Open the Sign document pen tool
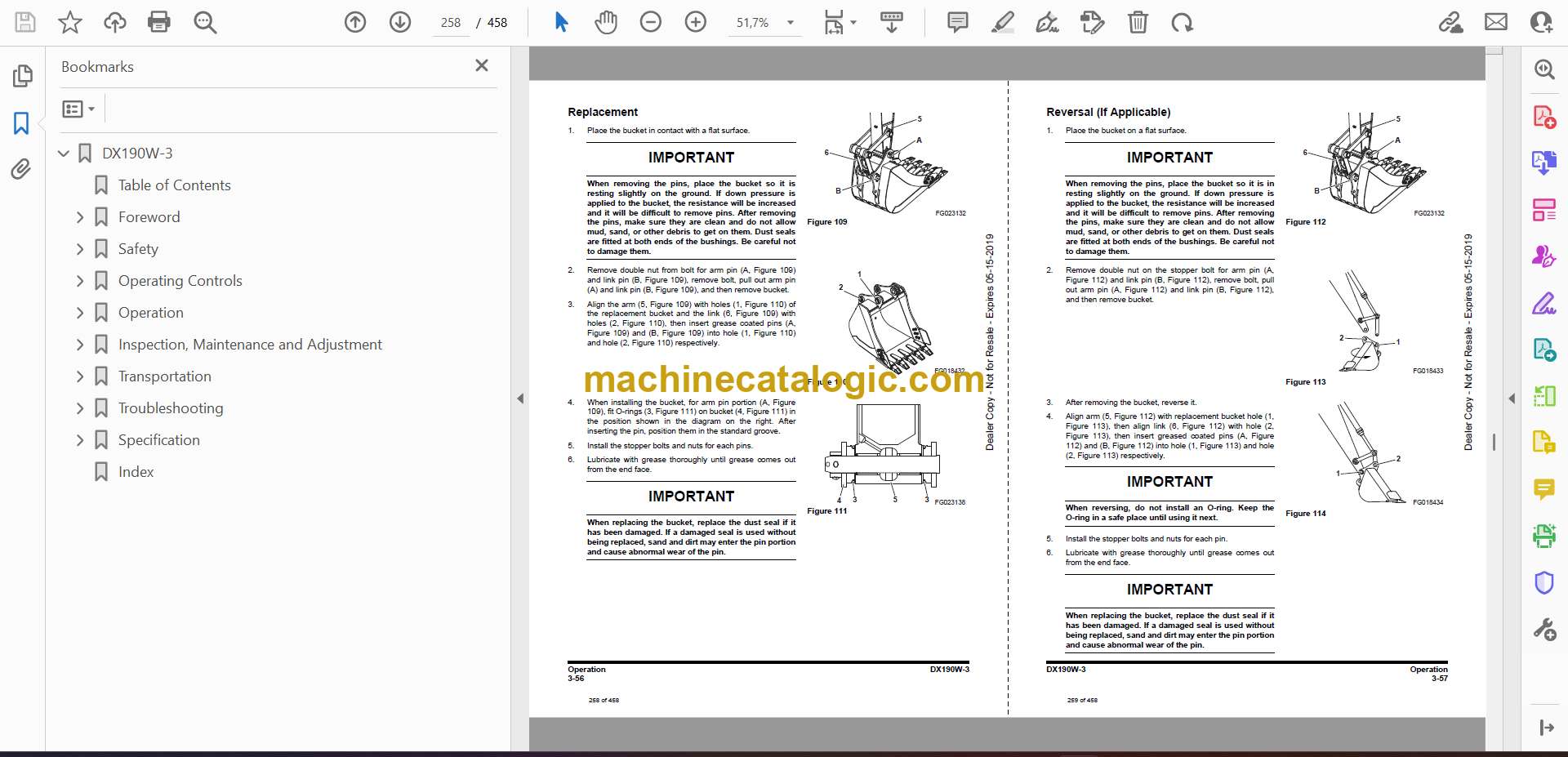This screenshot has width=1568, height=757. (1048, 22)
